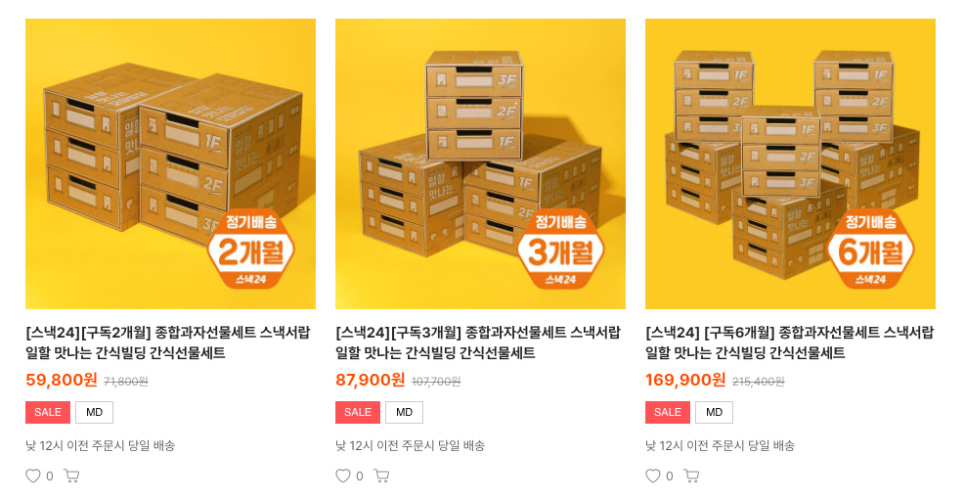This screenshot has height=501, width=966.
Task: Click the SALE badge under 87,900원
Action: (358, 412)
